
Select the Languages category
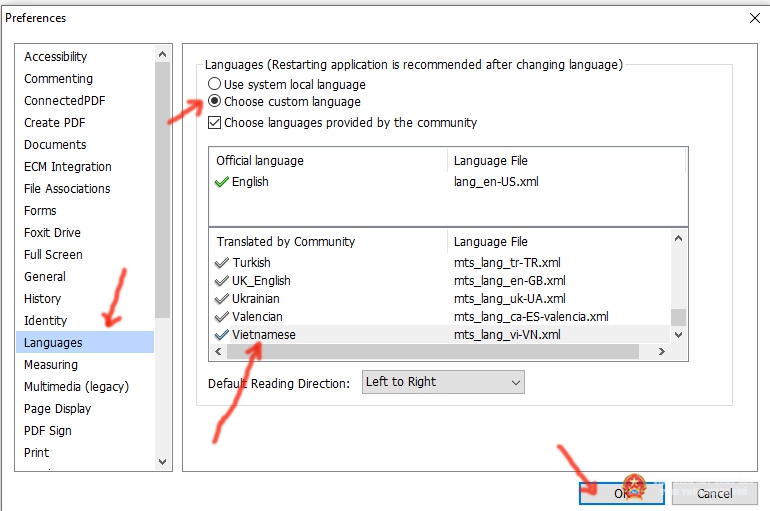tap(85, 342)
